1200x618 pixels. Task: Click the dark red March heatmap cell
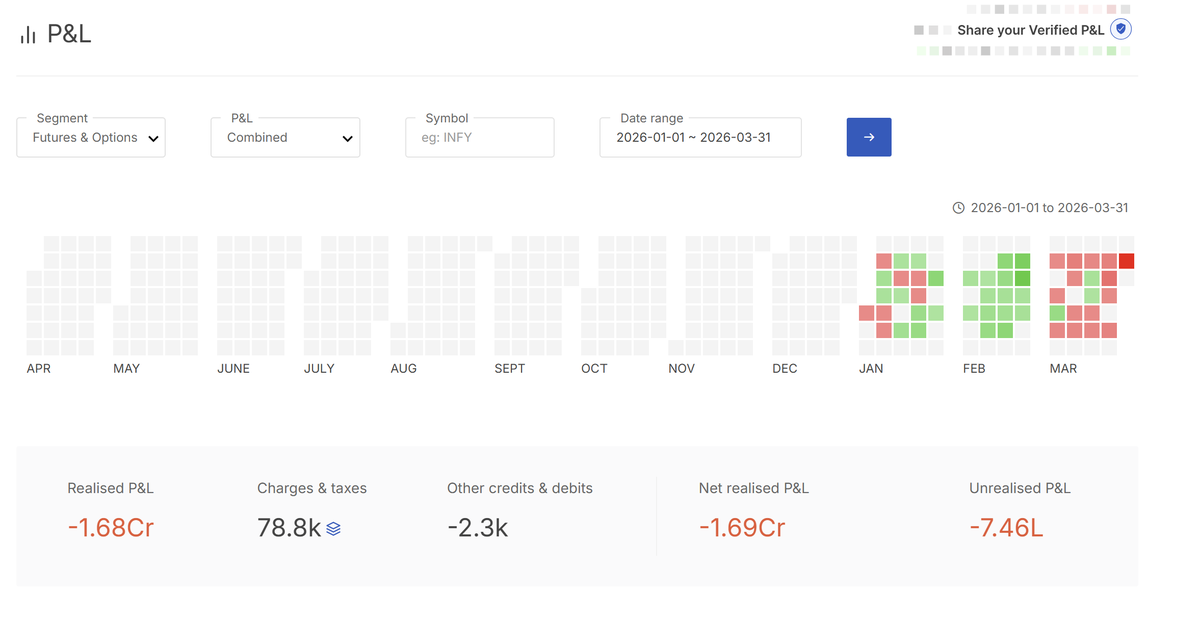[x=1127, y=261]
